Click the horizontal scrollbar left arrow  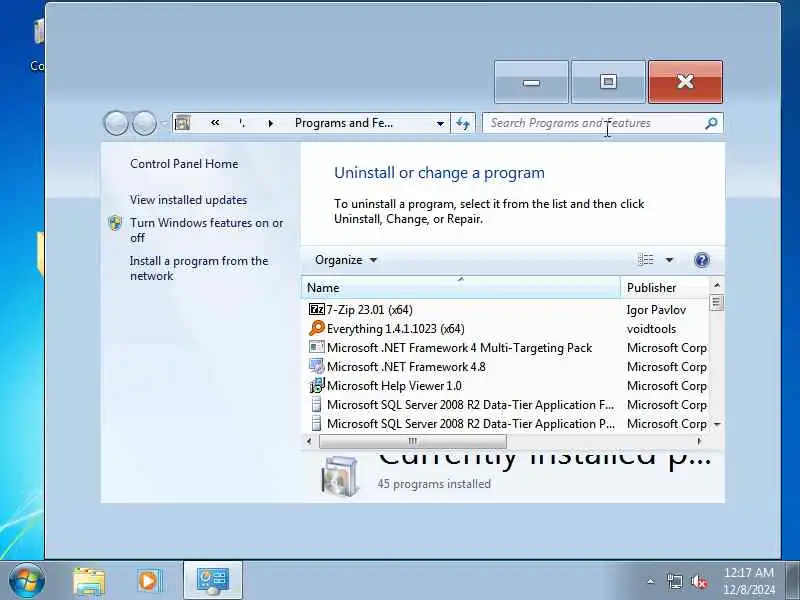tap(308, 441)
